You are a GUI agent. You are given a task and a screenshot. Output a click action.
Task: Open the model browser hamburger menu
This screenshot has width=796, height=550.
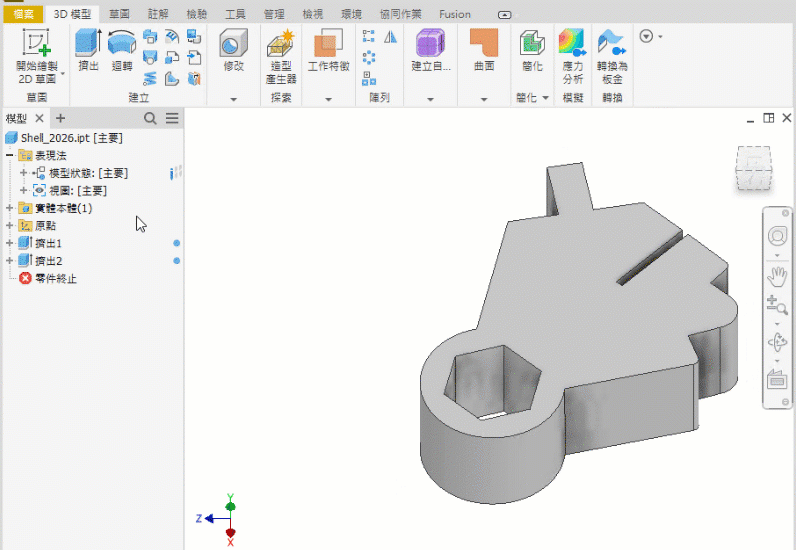coord(172,118)
